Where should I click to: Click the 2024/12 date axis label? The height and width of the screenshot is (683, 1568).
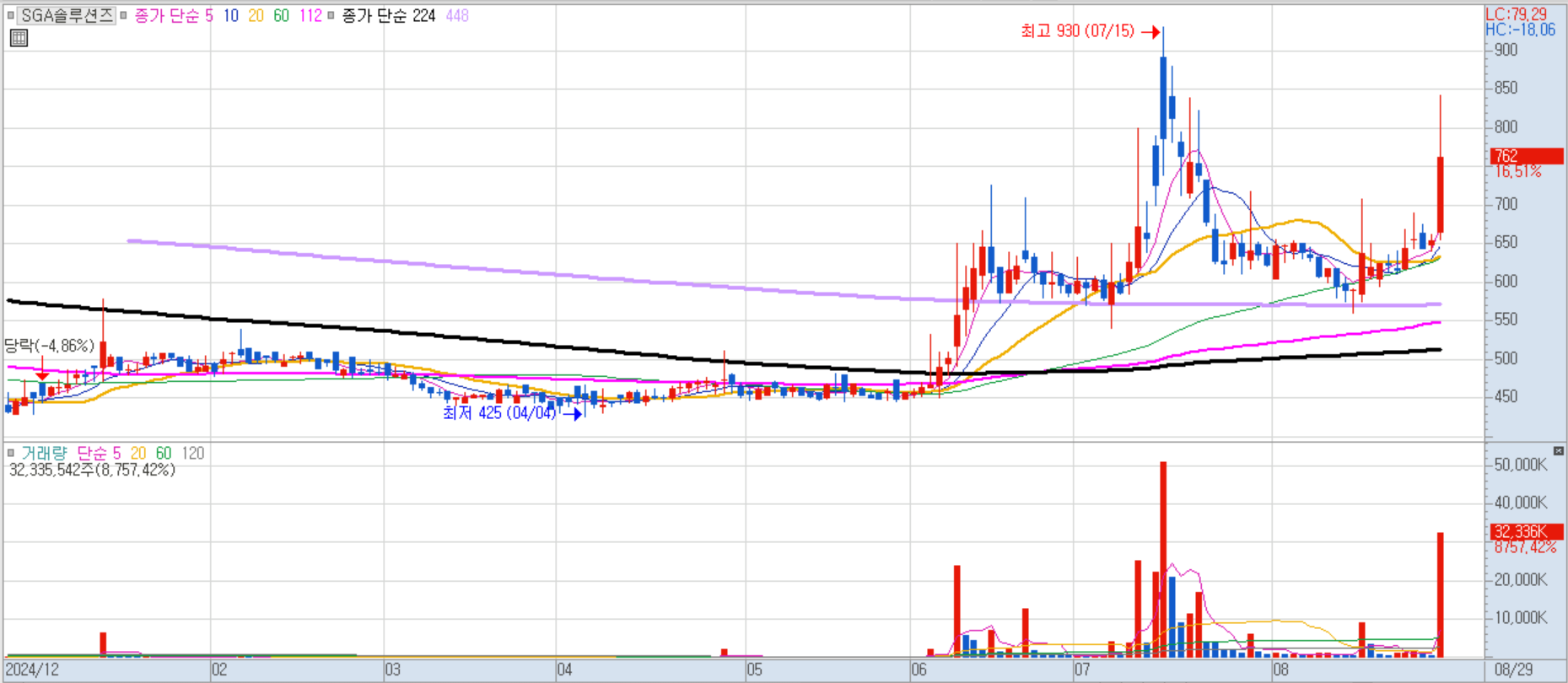(32, 670)
